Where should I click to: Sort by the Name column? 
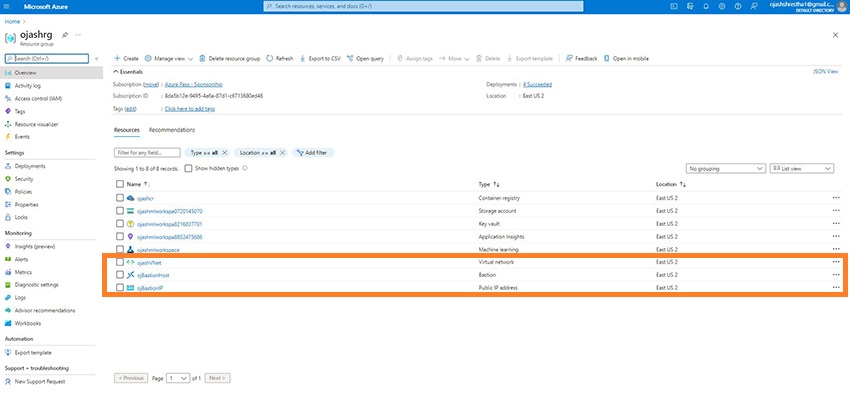pyautogui.click(x=138, y=185)
